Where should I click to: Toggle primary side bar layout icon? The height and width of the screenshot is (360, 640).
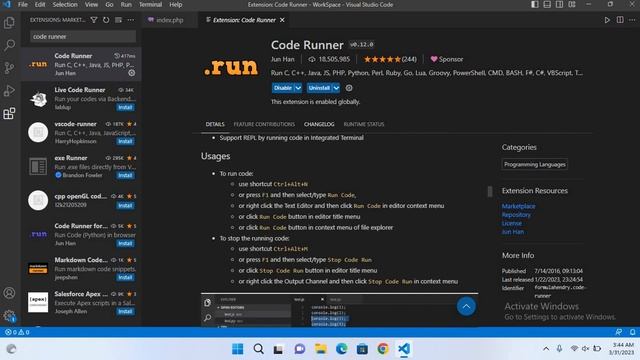[535, 4]
